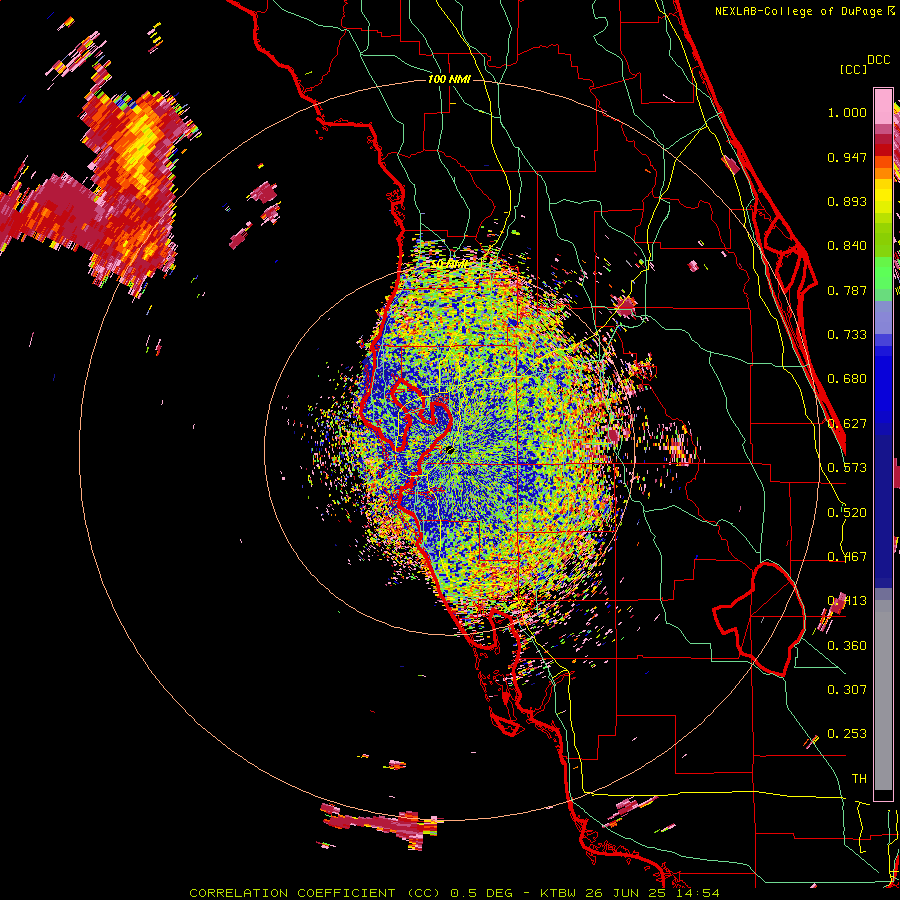Click the 0.893 value on the color scale
Screen dimensions: 900x900
847,201
